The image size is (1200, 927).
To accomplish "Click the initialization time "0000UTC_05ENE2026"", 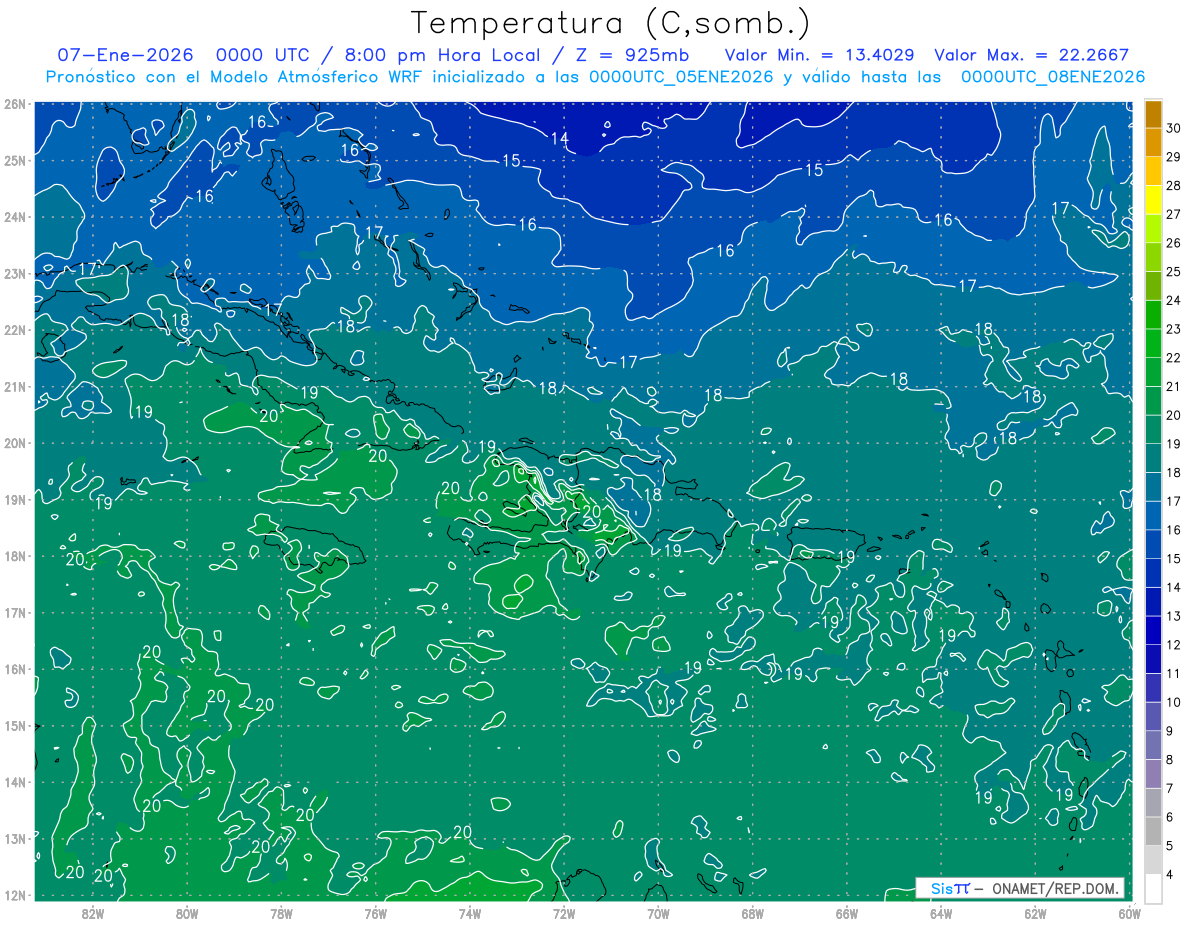I will tap(682, 77).
